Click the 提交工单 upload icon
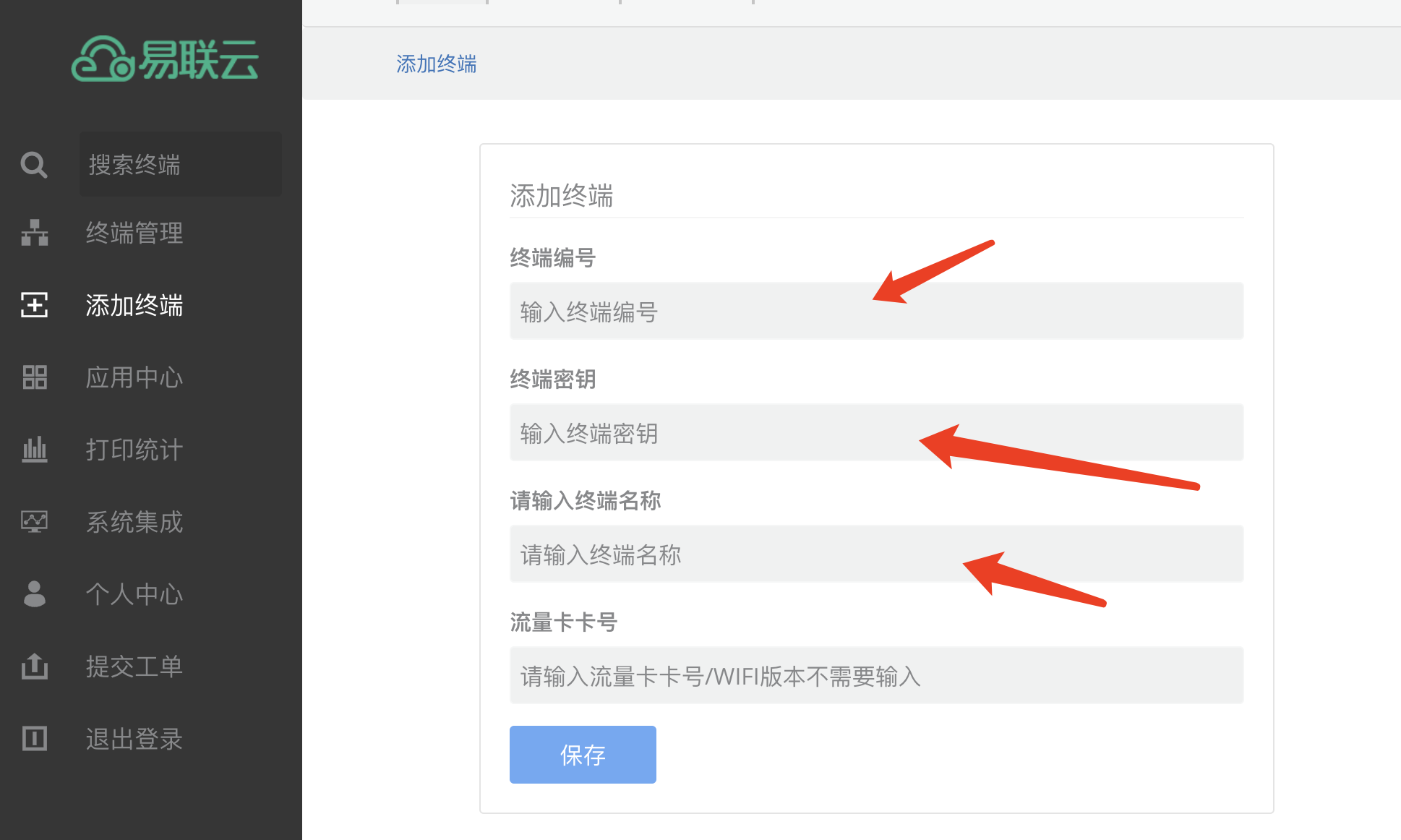 35,667
